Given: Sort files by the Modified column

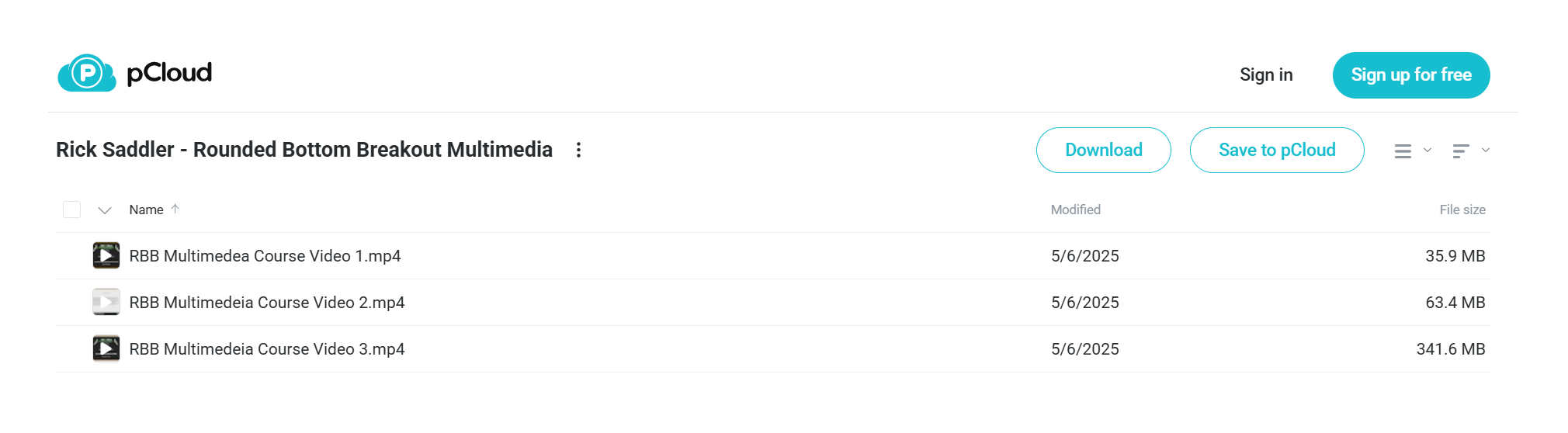Looking at the screenshot, I should coord(1076,210).
